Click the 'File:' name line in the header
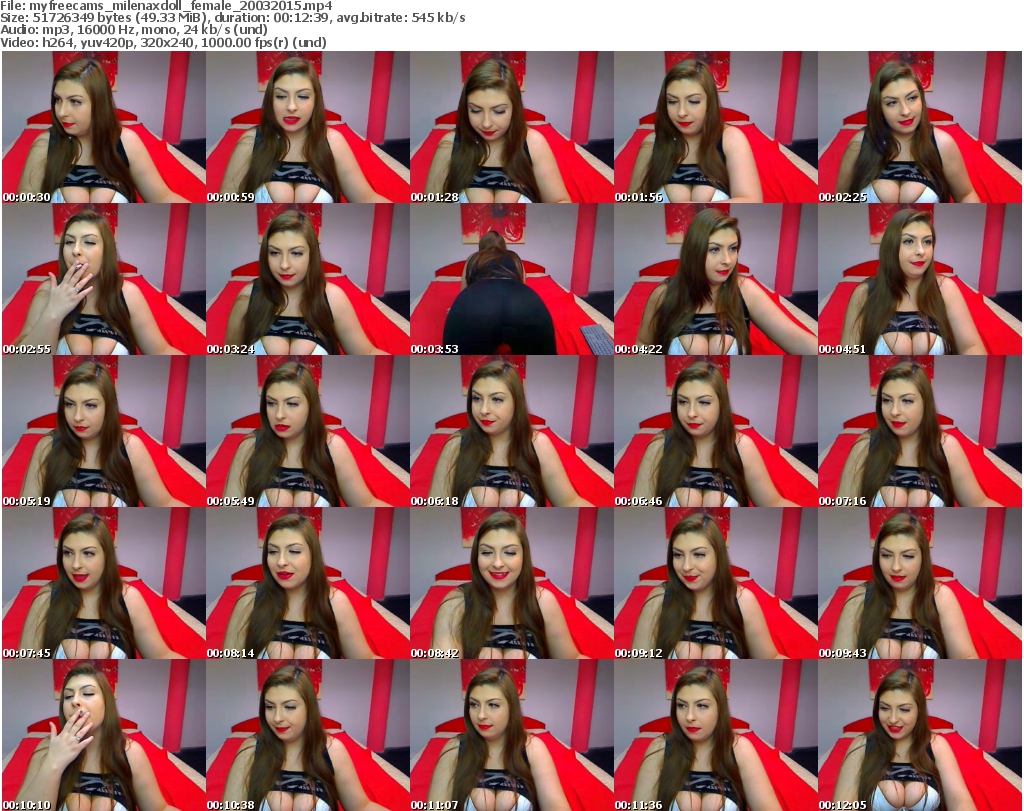 click(x=167, y=6)
